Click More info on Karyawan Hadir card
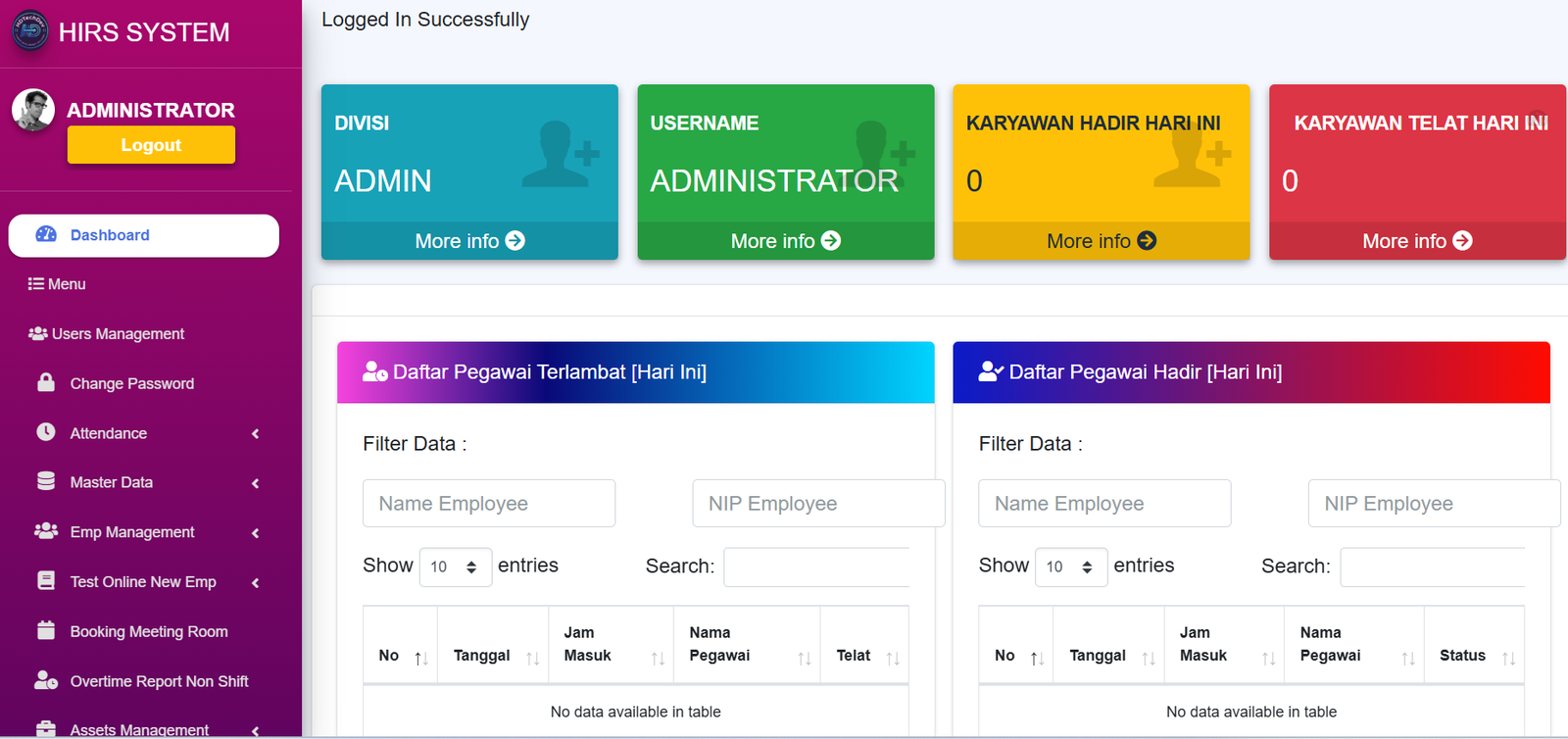1568x739 pixels. point(1102,241)
